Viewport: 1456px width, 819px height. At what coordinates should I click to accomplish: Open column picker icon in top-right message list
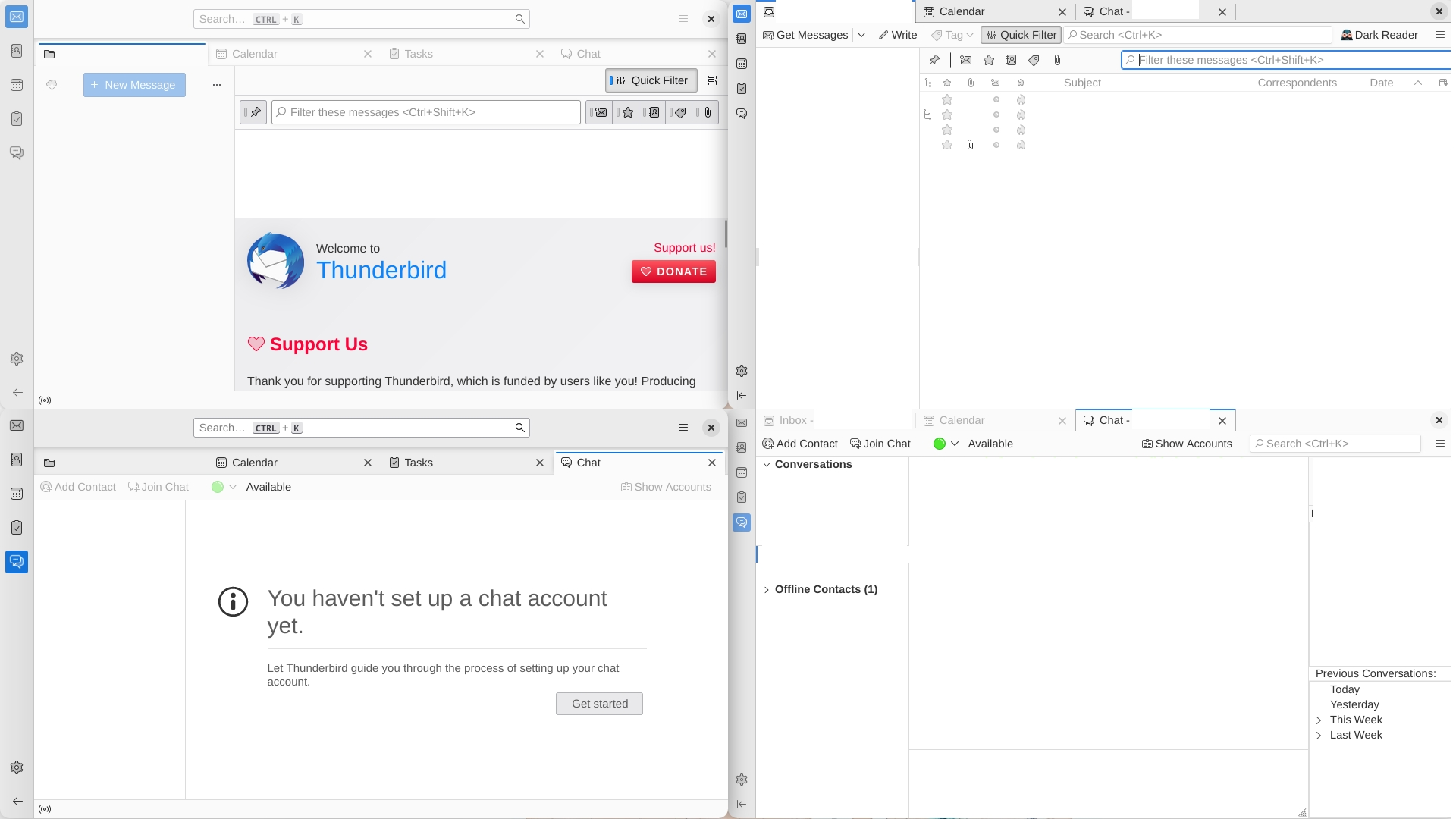[x=1442, y=83]
